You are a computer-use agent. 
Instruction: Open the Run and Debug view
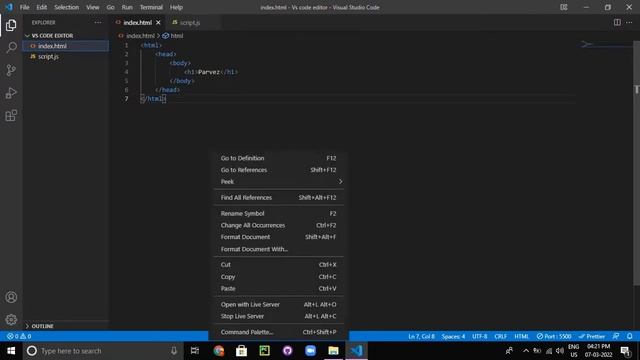pos(11,93)
